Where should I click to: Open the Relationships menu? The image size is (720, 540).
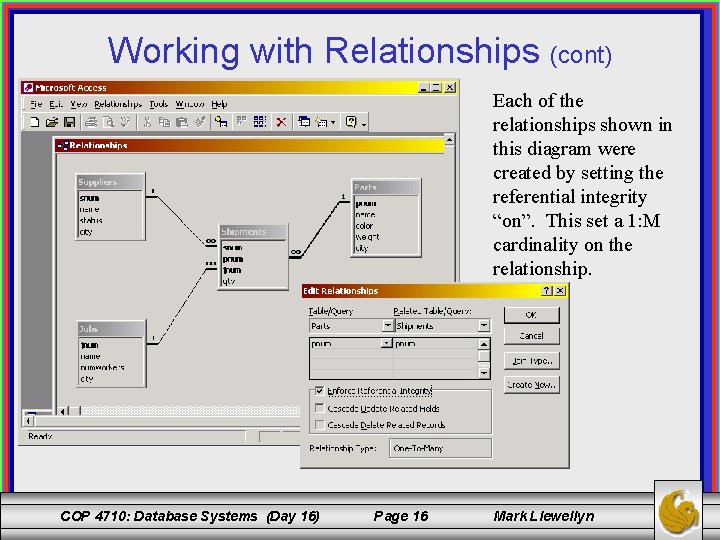(118, 104)
